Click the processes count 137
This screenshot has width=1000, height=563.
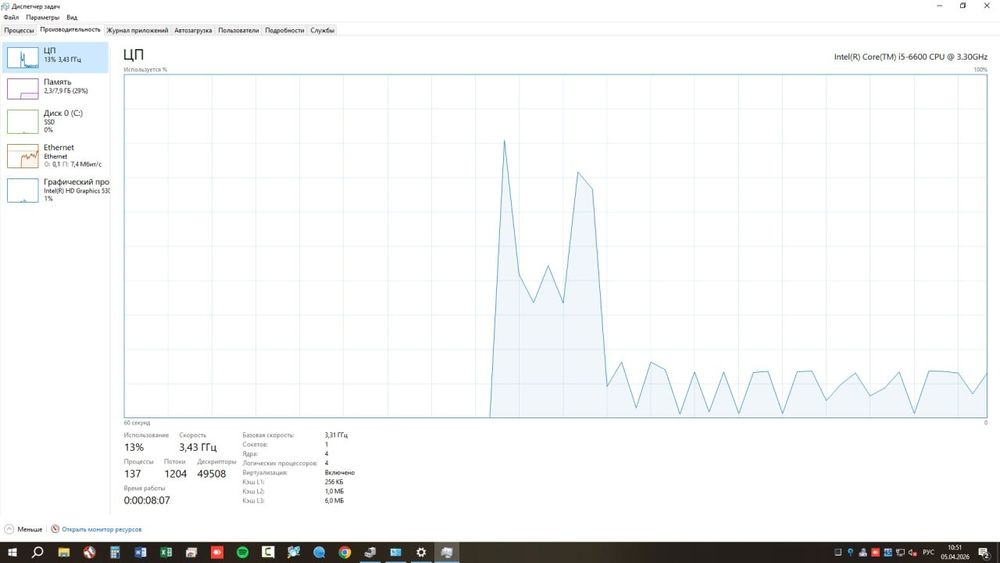coord(133,474)
